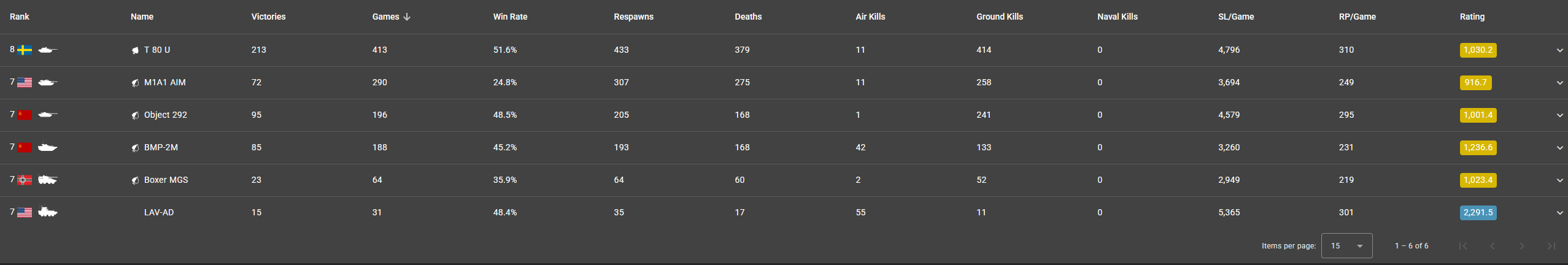Viewport: 1568px width, 265px height.
Task: Click the blue 2,291.5 rating badge
Action: pos(1478,213)
